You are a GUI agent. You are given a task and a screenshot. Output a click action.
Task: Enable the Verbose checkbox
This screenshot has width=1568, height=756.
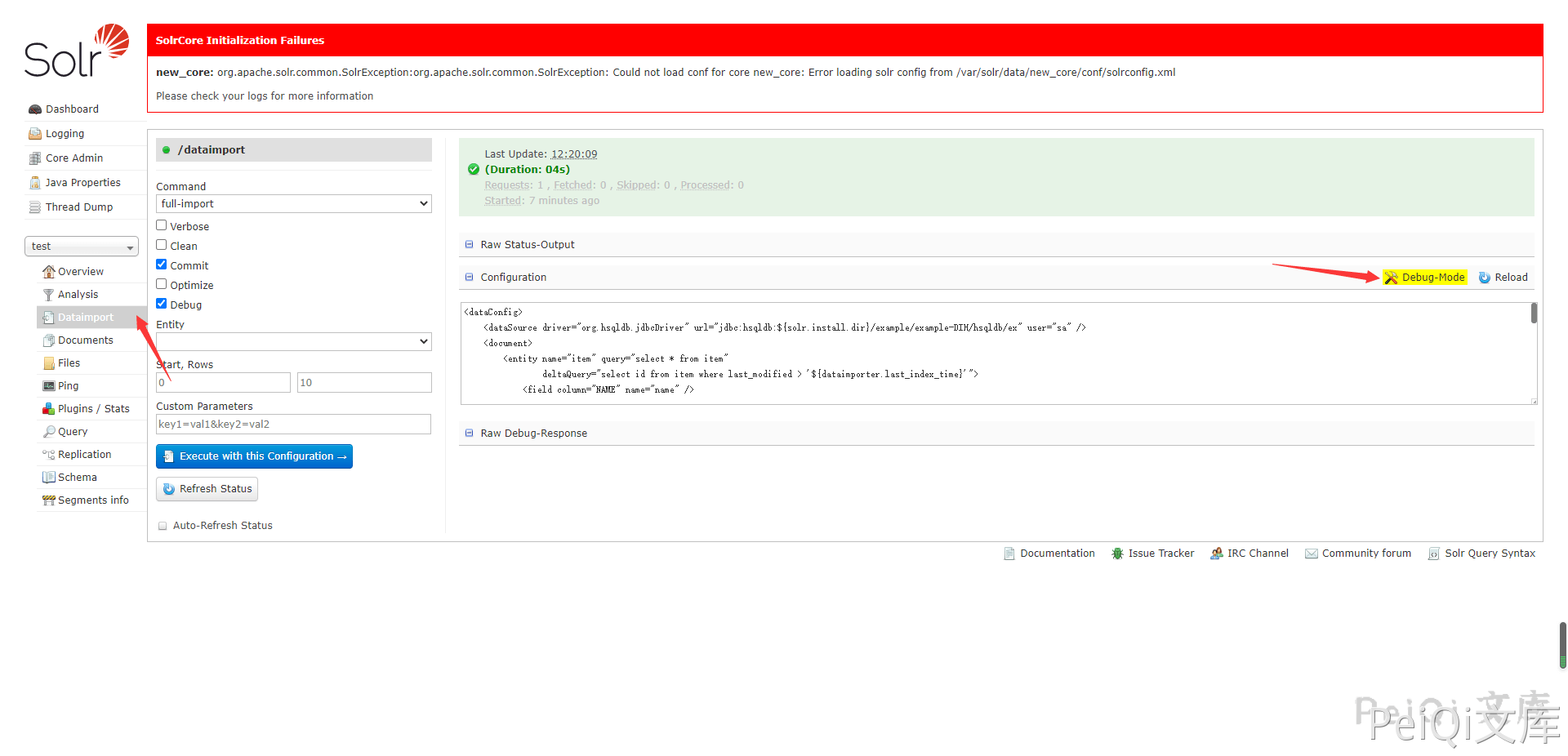pyautogui.click(x=162, y=226)
